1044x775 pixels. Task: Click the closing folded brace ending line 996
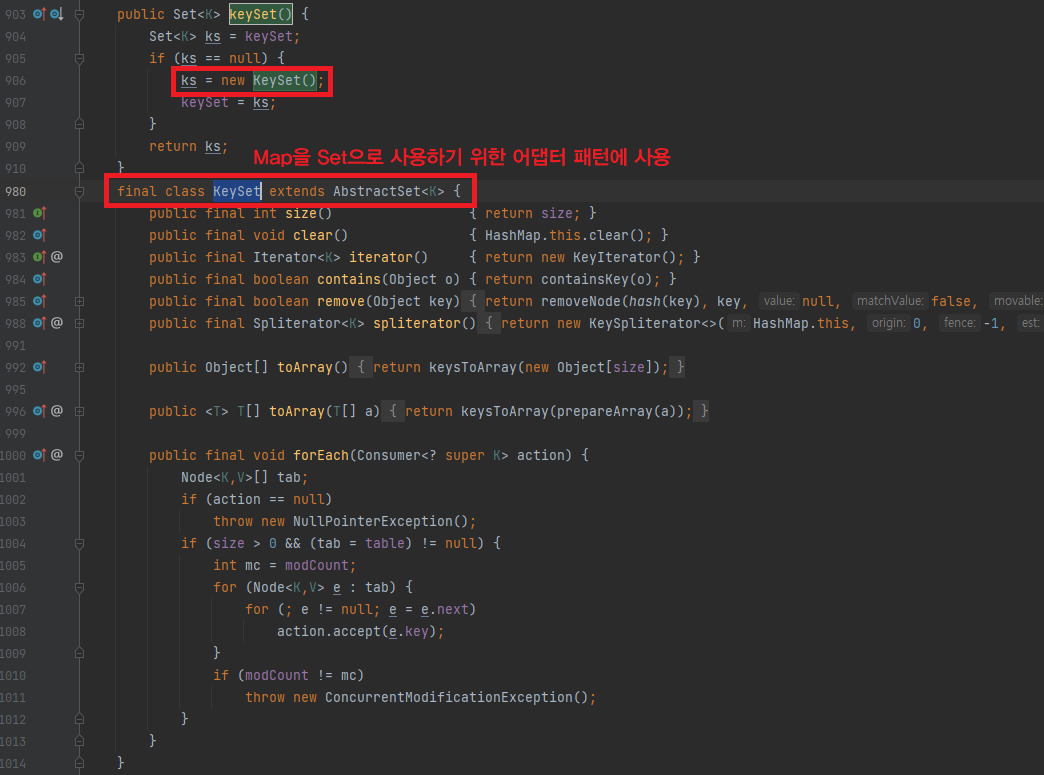coord(703,411)
